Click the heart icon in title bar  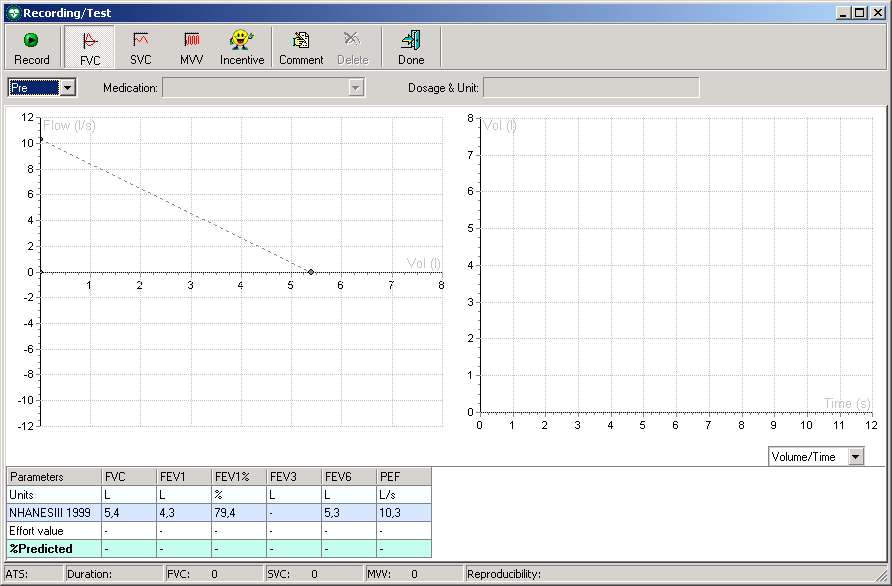click(x=14, y=13)
